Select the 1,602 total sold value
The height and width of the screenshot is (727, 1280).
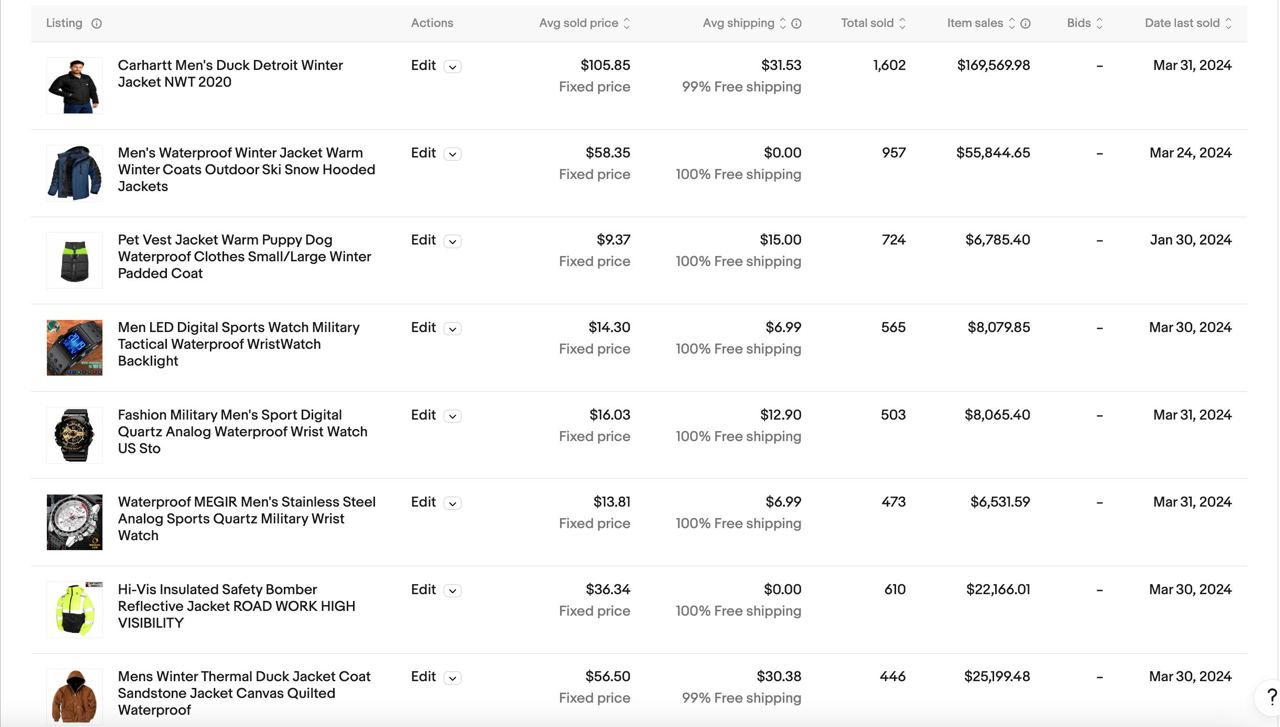click(x=889, y=65)
